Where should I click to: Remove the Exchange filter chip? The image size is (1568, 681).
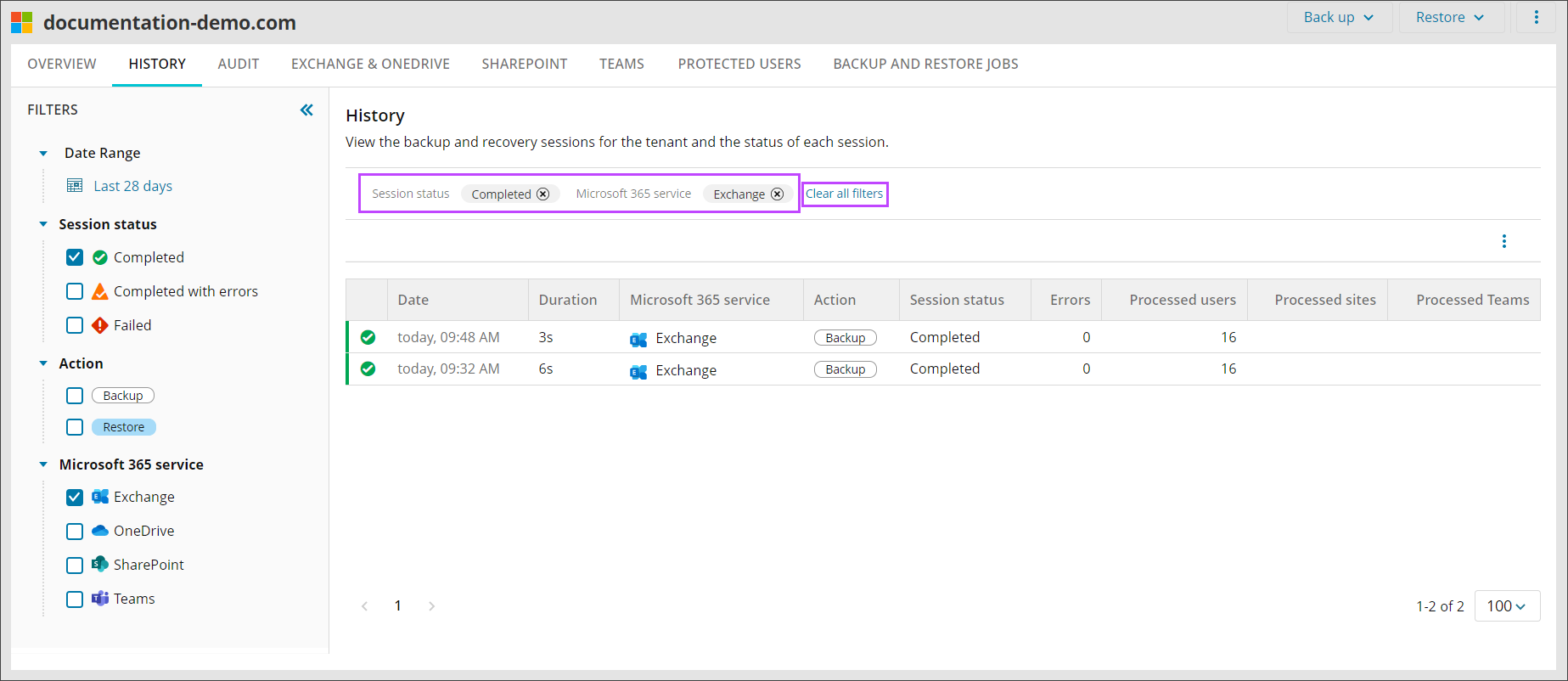(x=777, y=194)
